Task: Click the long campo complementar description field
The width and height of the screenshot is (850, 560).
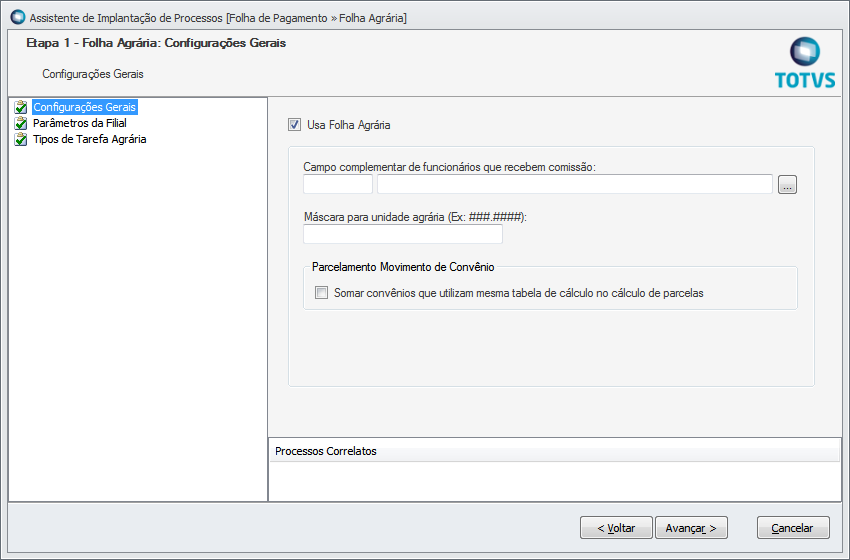Action: tap(575, 184)
